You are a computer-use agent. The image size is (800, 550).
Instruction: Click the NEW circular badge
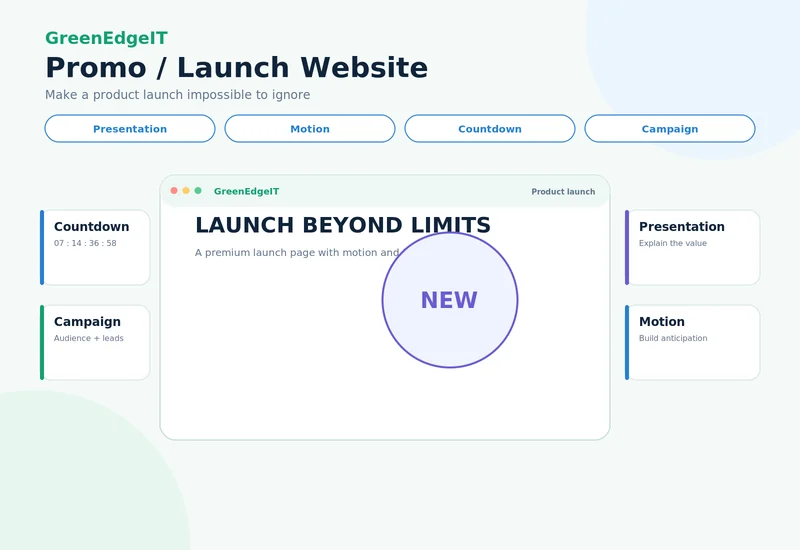450,300
